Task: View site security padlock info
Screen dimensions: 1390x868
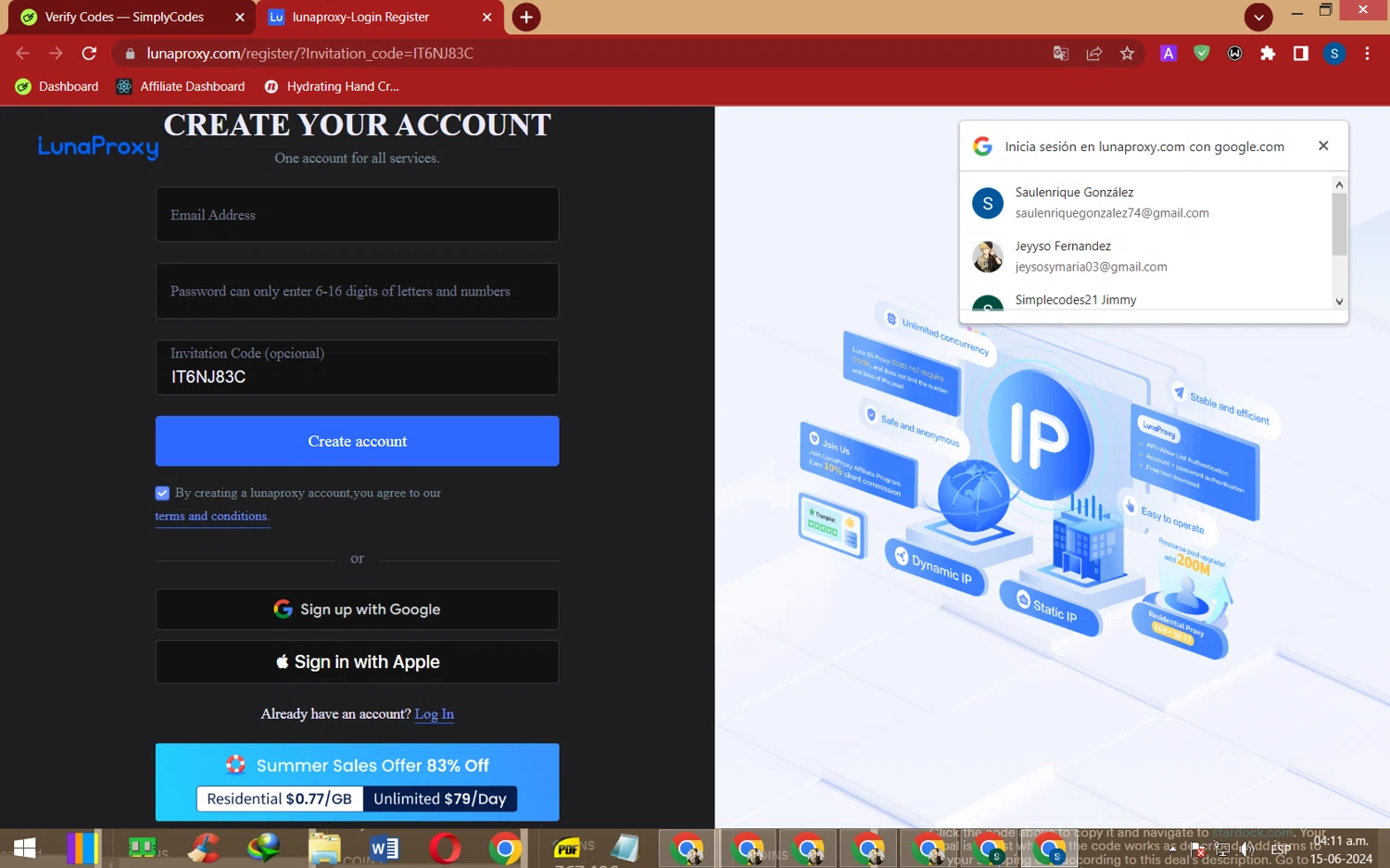Action: click(x=130, y=54)
